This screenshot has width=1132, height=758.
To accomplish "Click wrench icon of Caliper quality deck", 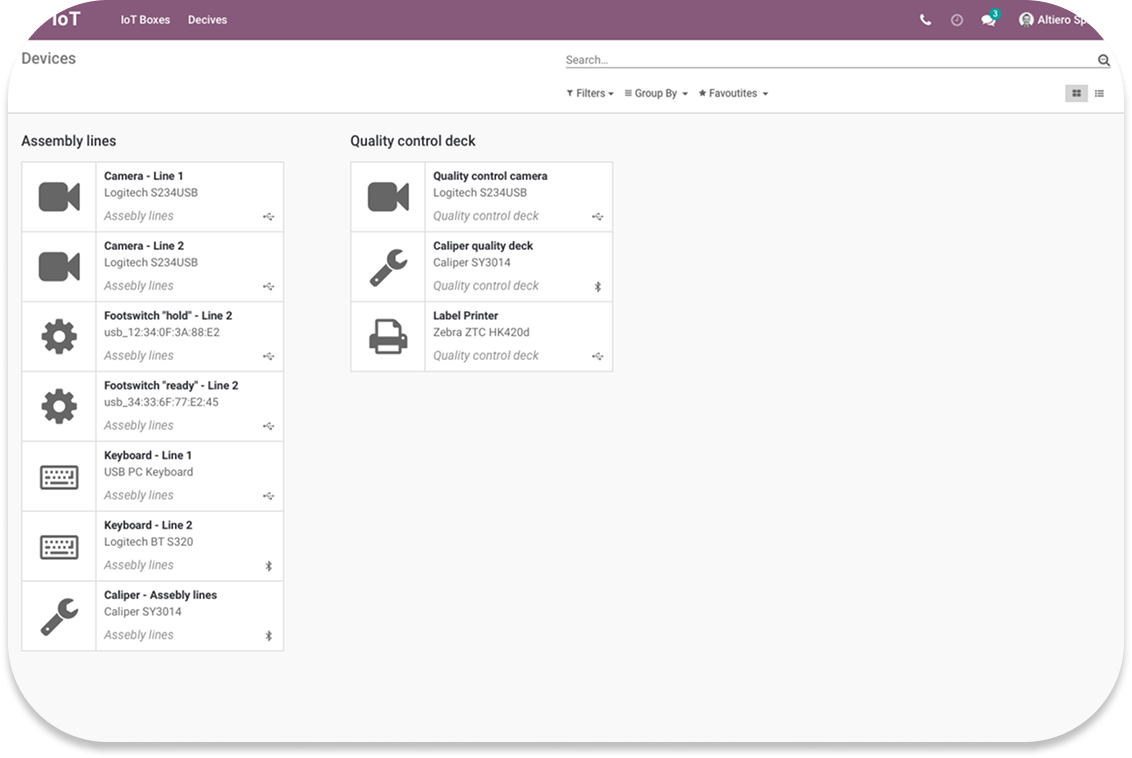I will (388, 267).
